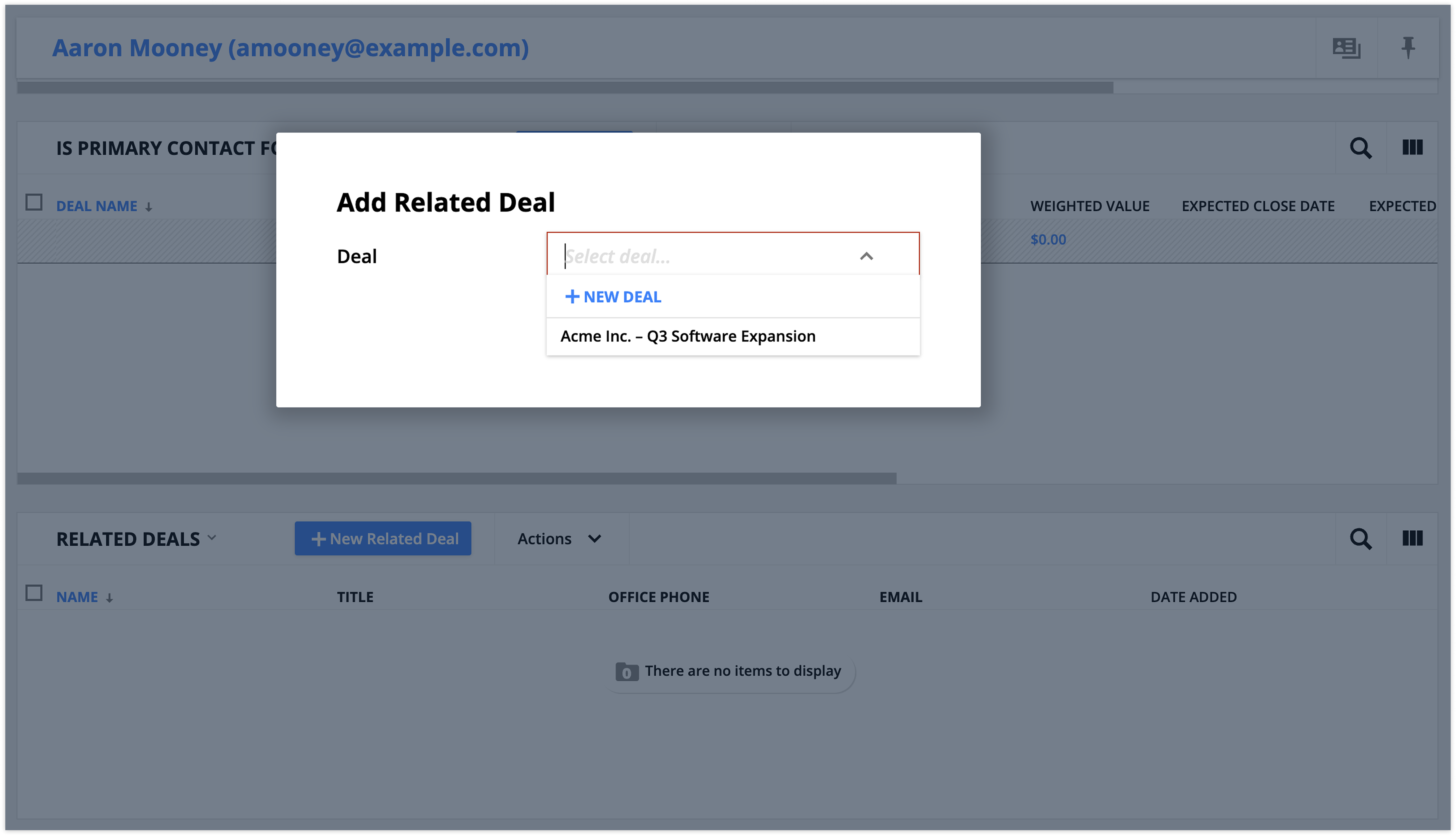The image size is (1456, 836).
Task: Click the $0.00 weighted value
Action: pyautogui.click(x=1048, y=240)
